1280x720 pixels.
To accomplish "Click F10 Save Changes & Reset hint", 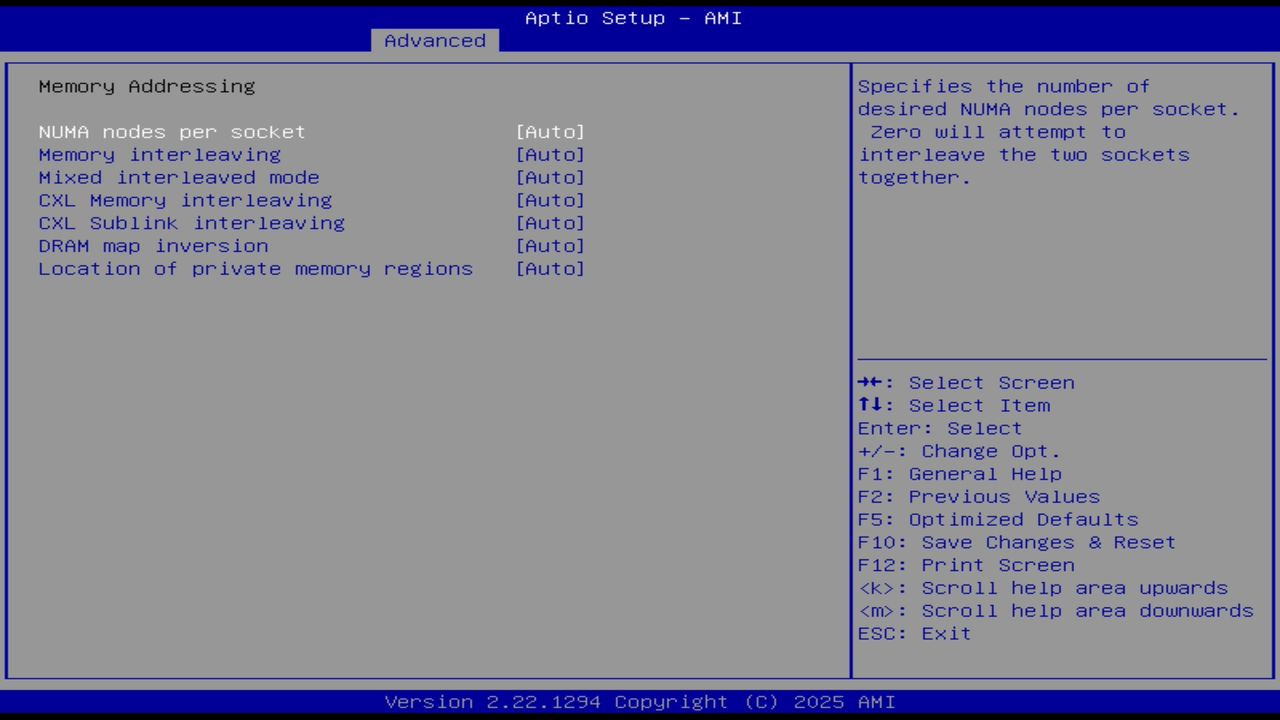I will (x=1016, y=541).
